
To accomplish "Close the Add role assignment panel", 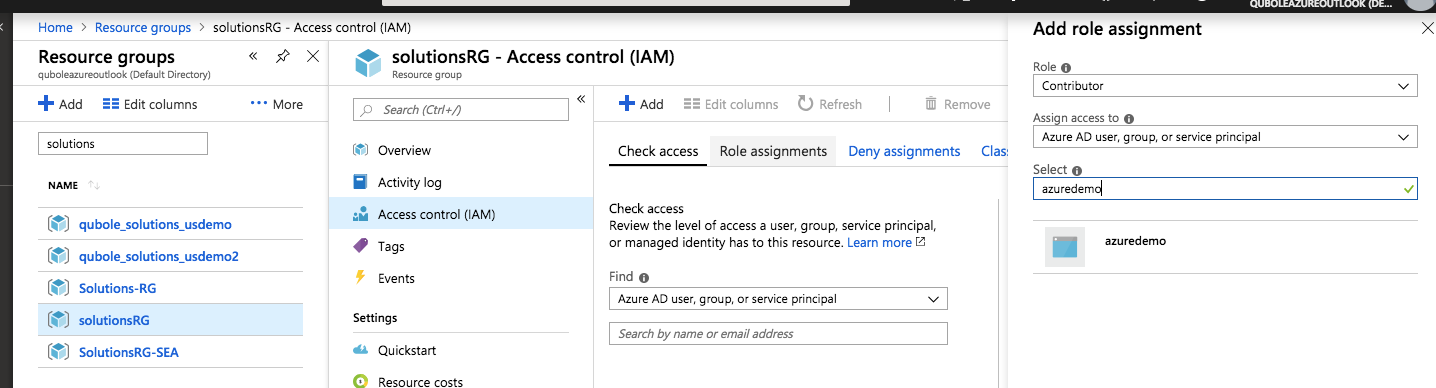I will point(1427,29).
